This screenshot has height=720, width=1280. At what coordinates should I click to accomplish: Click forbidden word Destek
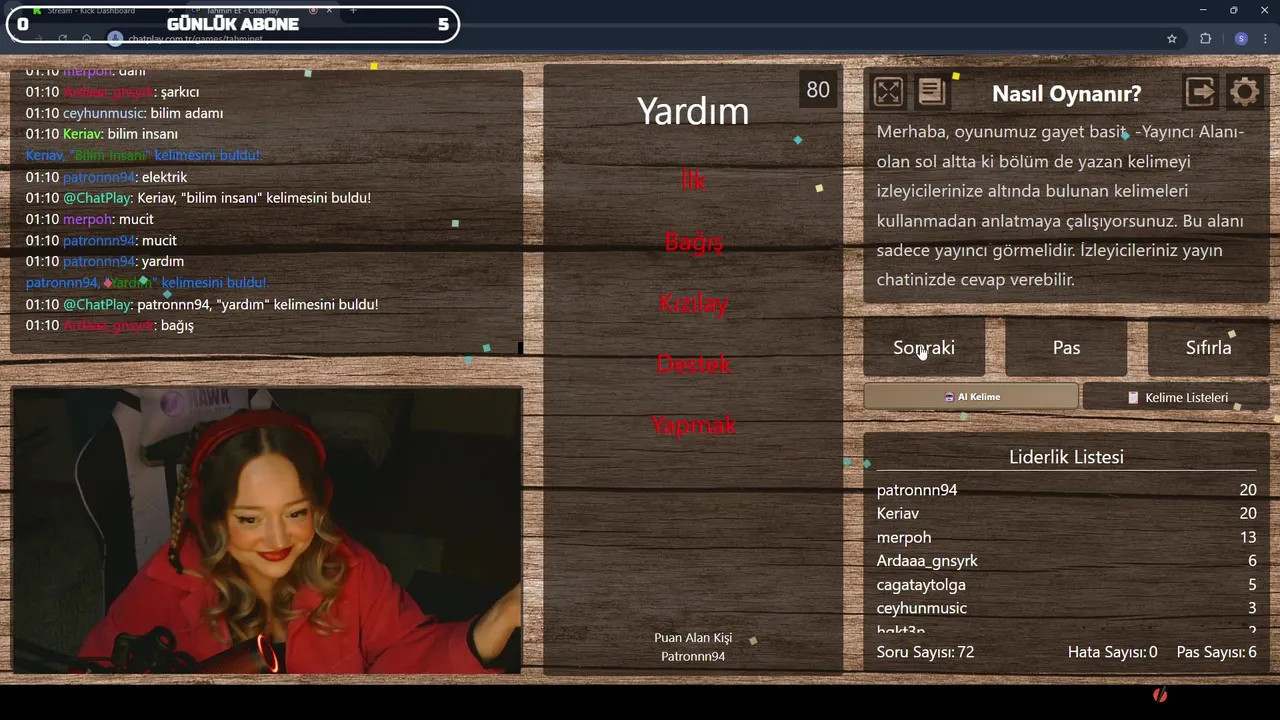point(693,364)
